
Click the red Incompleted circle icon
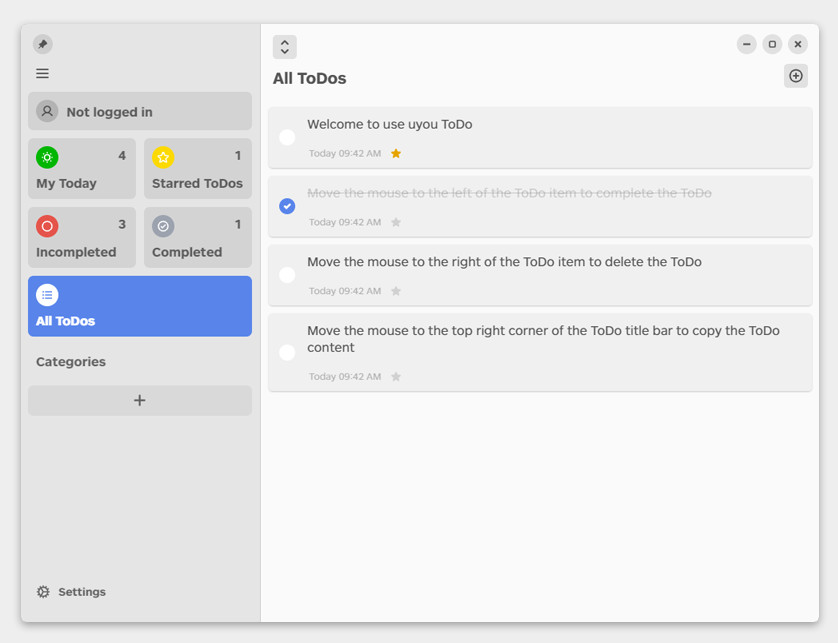(x=47, y=226)
